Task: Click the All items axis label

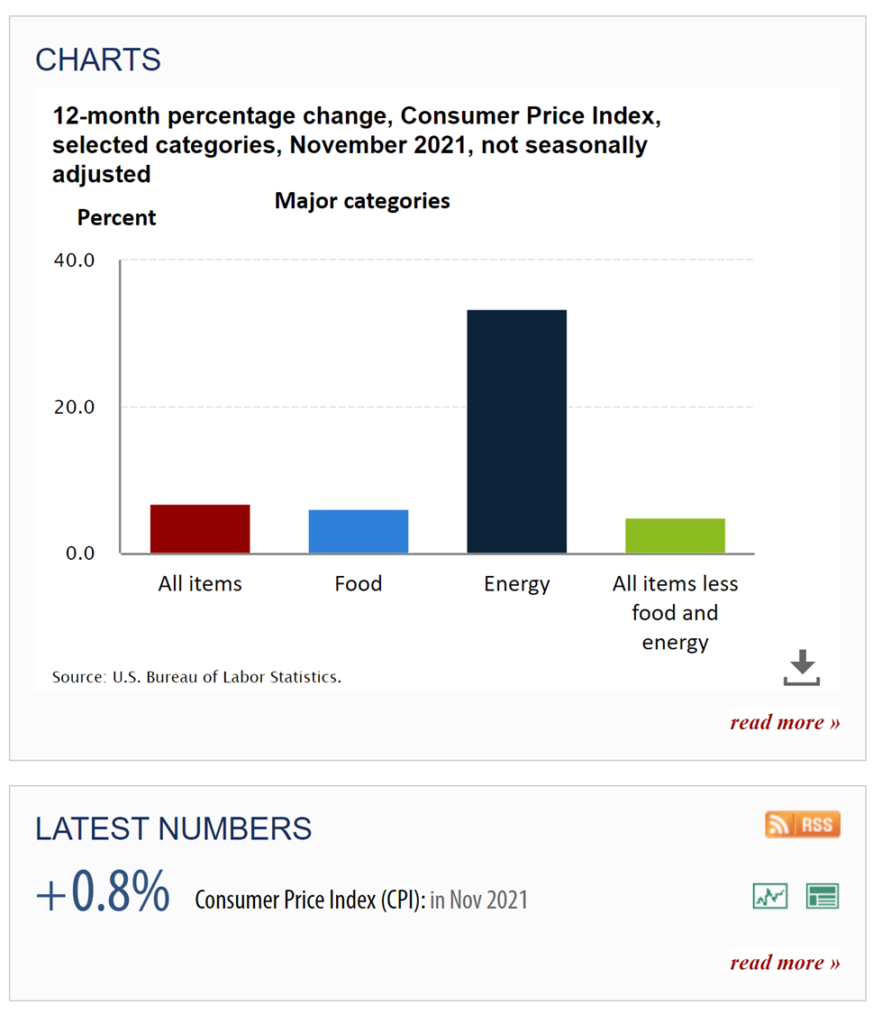Action: 200,583
